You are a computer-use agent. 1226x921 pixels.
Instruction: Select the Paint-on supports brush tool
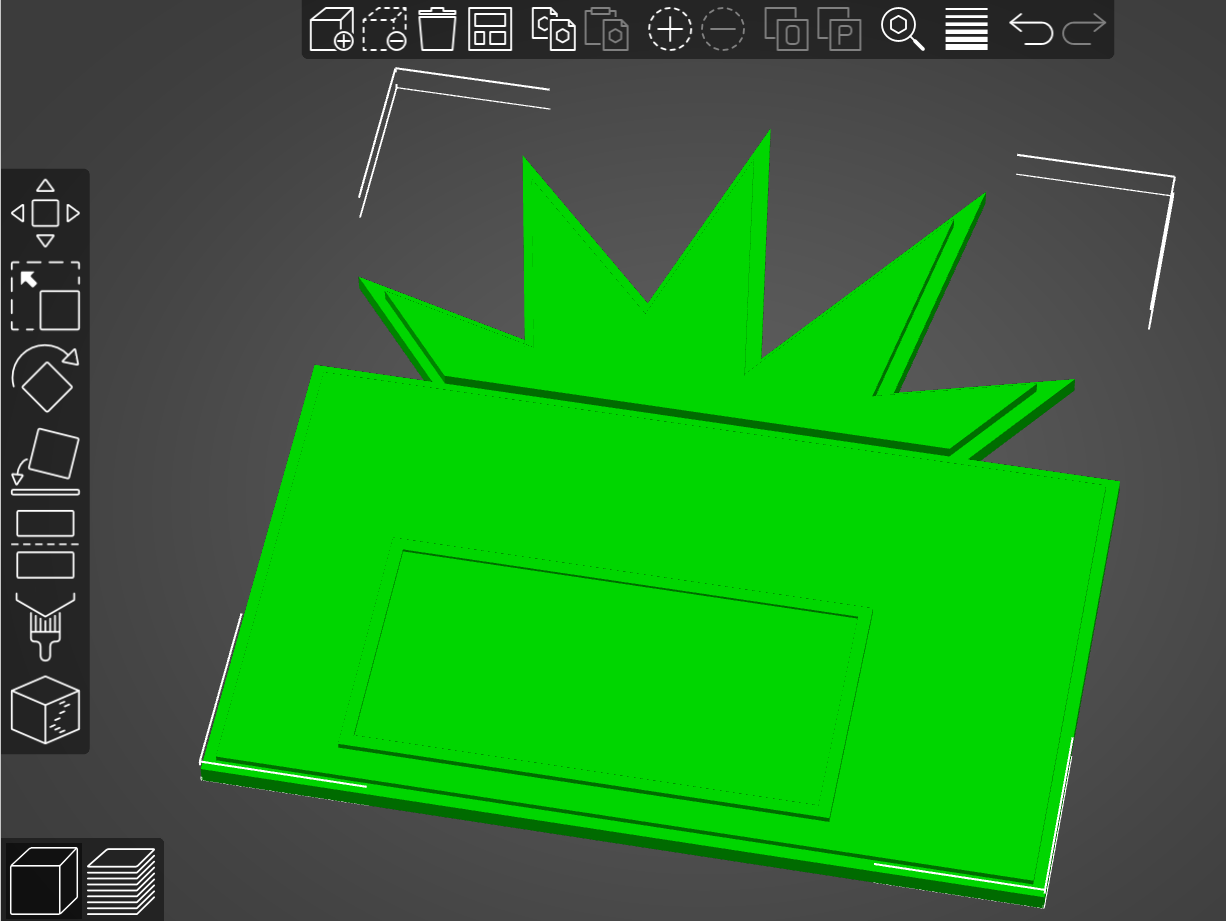click(45, 627)
